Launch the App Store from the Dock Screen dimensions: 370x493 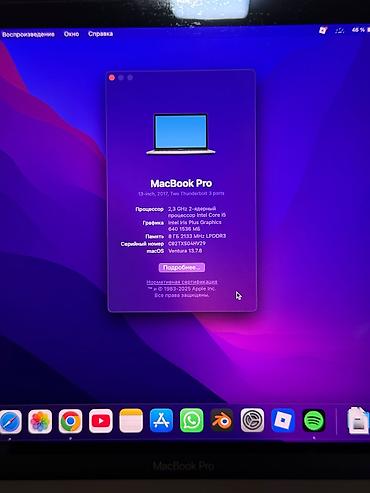tap(161, 421)
